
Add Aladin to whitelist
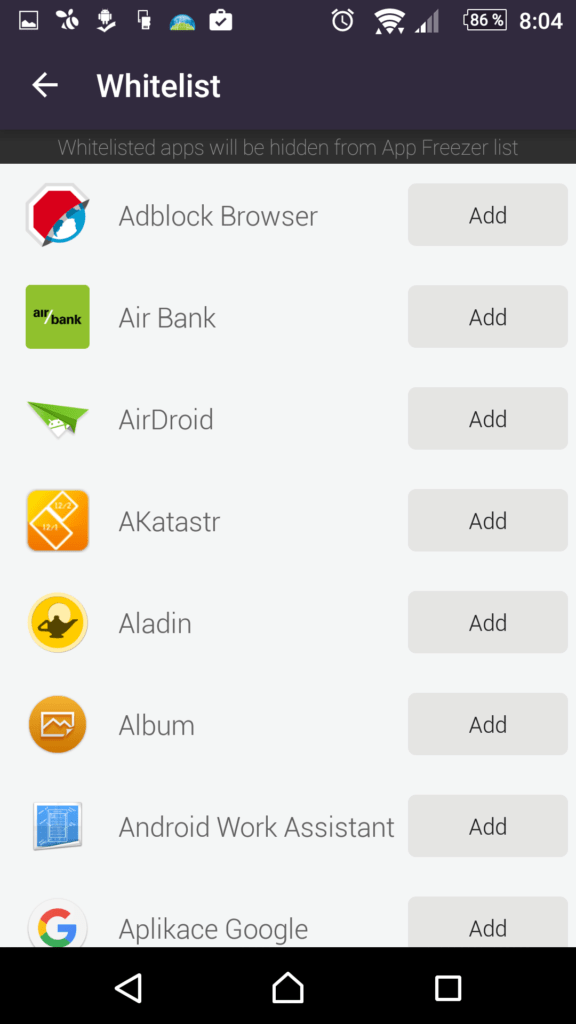(488, 622)
